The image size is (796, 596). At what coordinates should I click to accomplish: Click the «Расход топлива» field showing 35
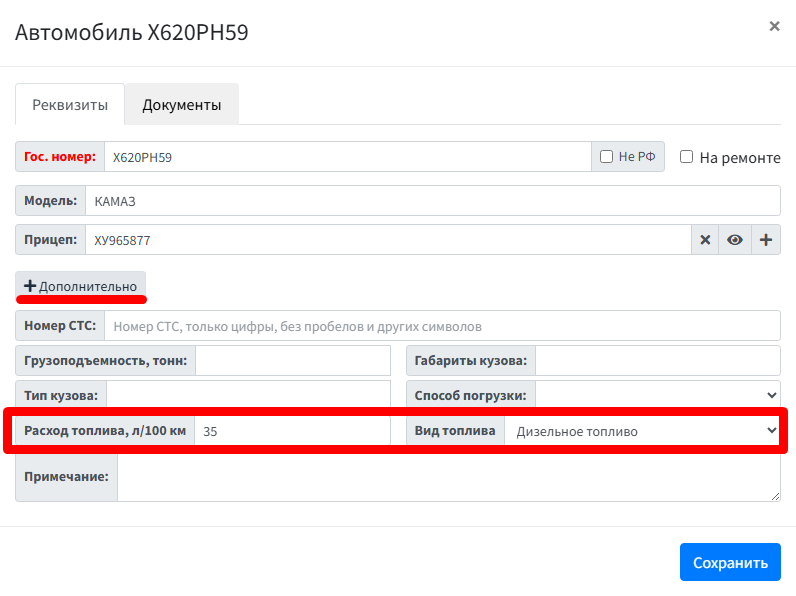(x=292, y=431)
